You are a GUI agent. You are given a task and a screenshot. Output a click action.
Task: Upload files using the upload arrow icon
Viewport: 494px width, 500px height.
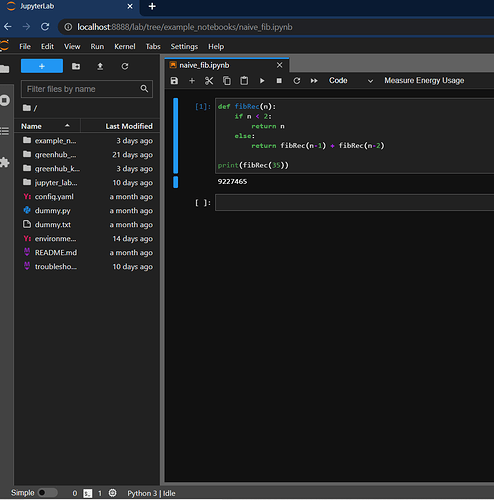coord(100,66)
